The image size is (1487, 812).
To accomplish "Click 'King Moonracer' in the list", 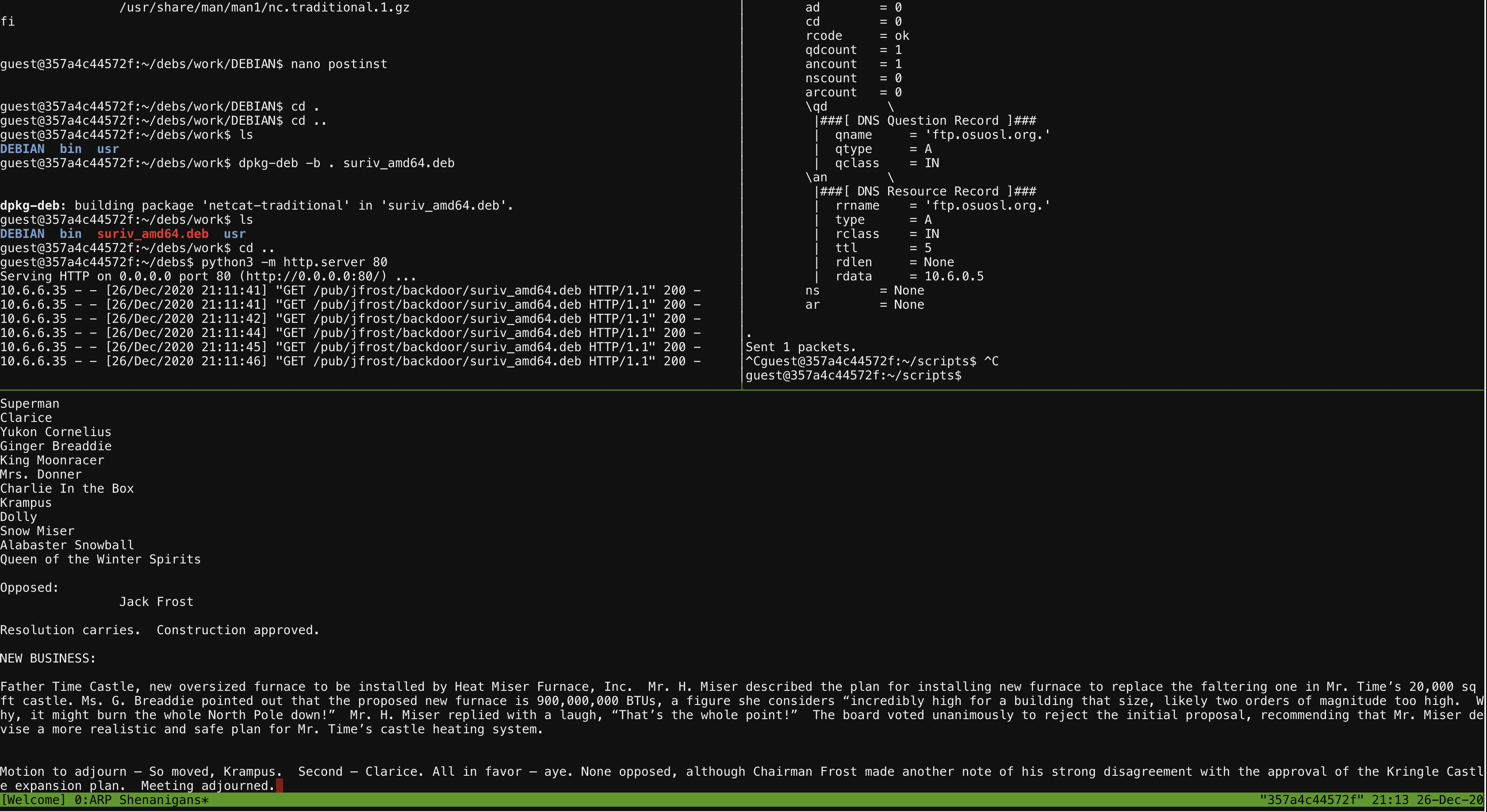I will 52,460.
